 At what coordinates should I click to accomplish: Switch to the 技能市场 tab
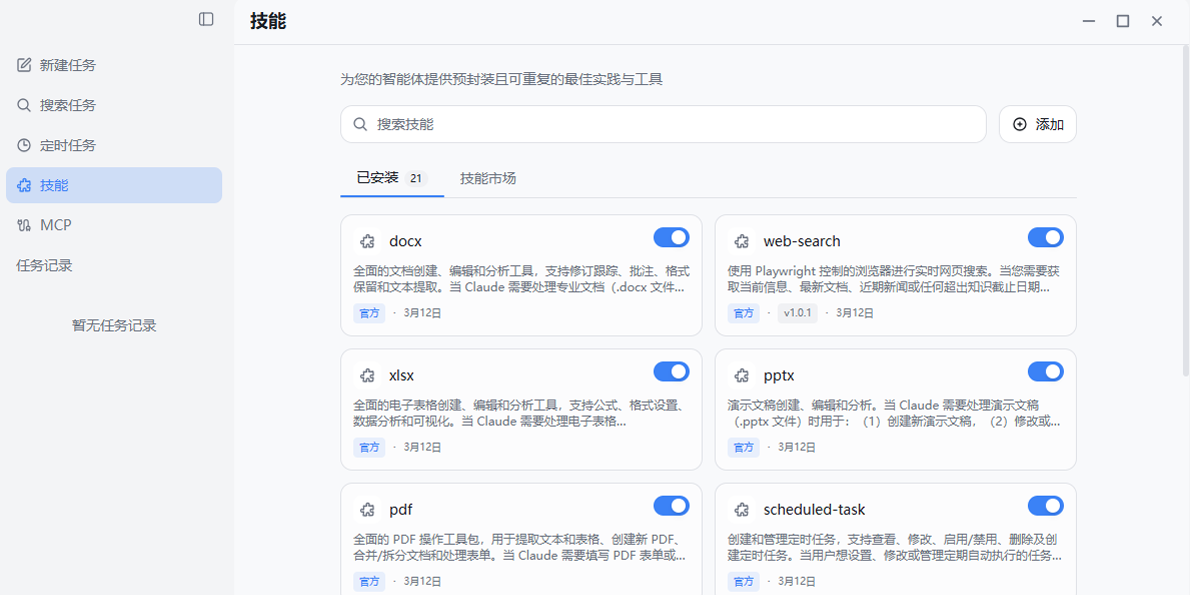coord(488,178)
